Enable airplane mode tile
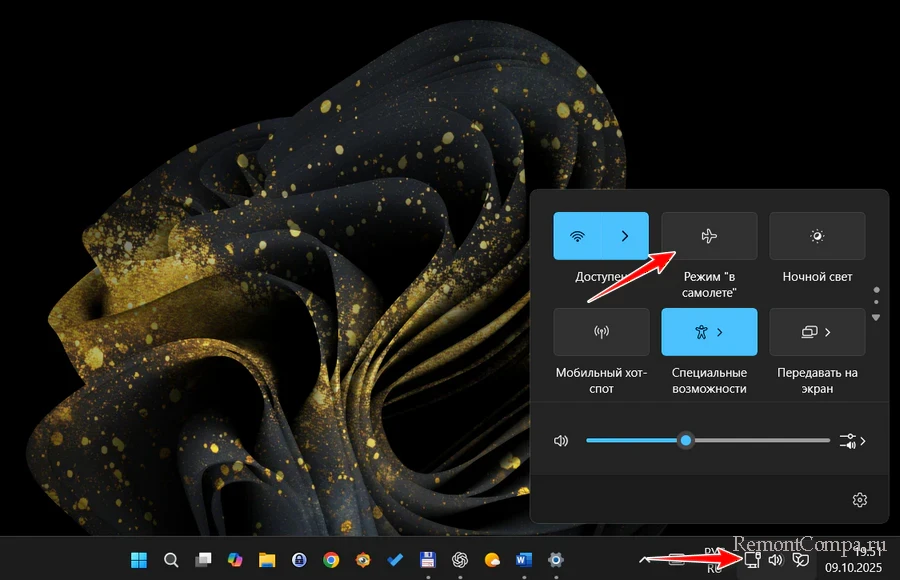The height and width of the screenshot is (580, 900). (x=709, y=237)
